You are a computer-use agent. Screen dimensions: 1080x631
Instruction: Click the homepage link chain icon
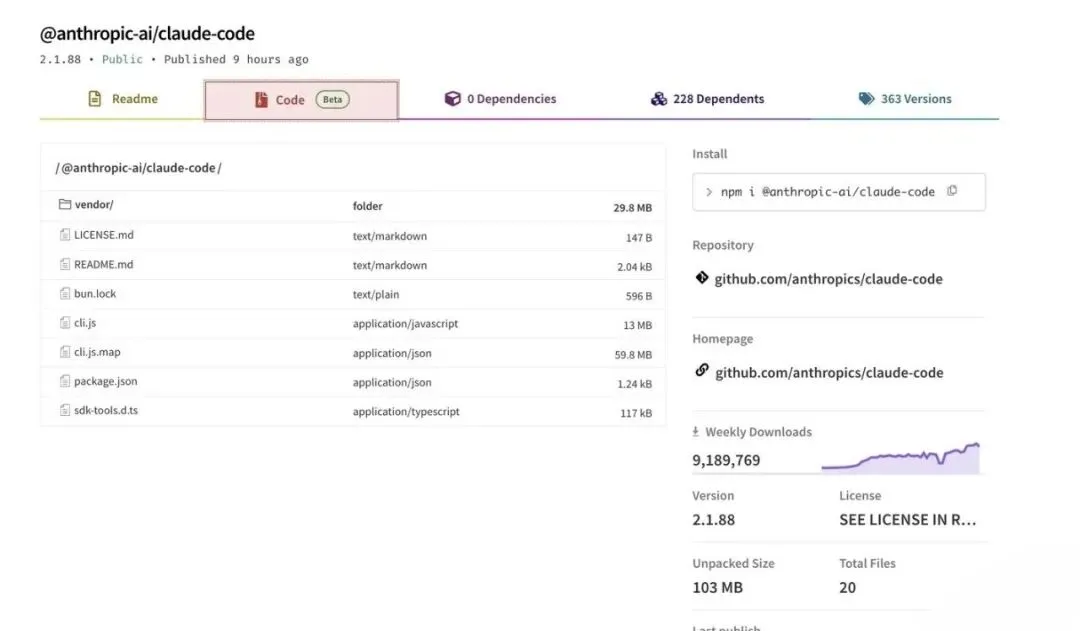[702, 371]
